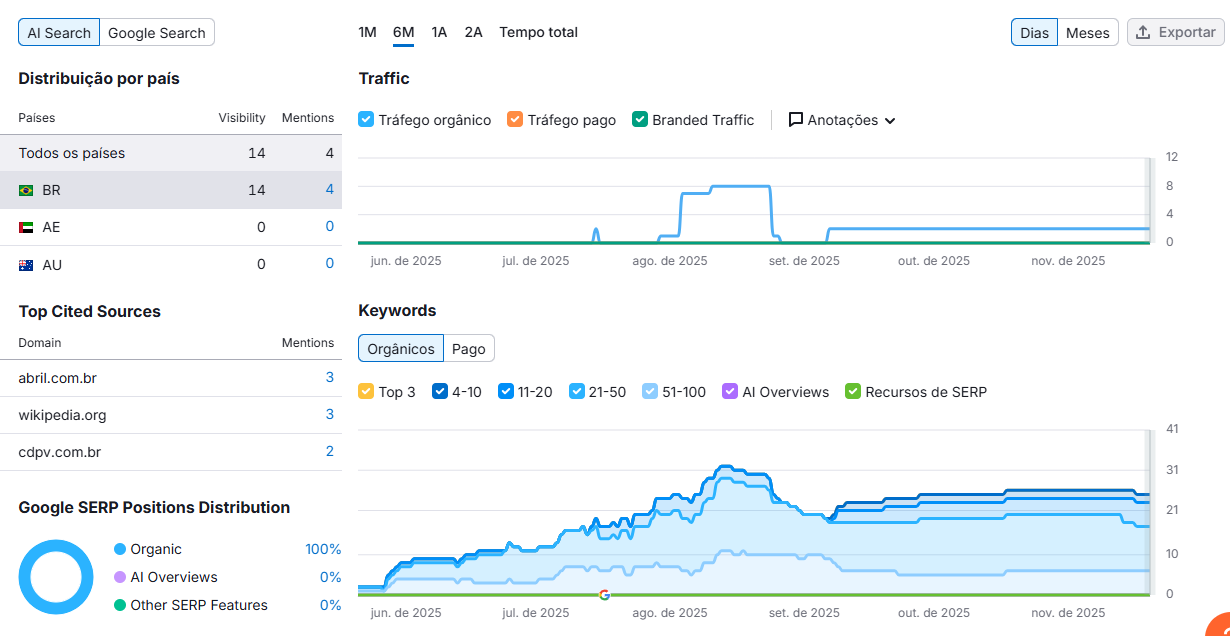Select the Pago keywords tab

coord(468,349)
